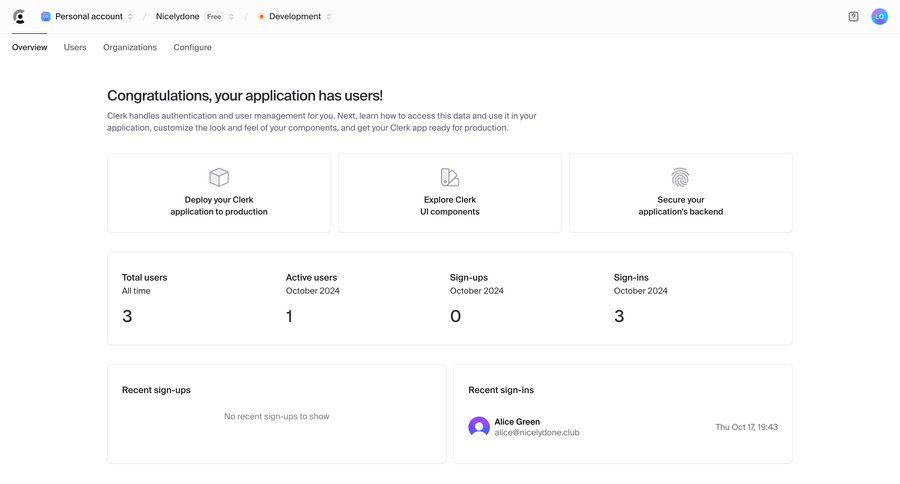
Task: Click the Thu Oct 17, 19:43 timestamp
Action: click(x=746, y=427)
